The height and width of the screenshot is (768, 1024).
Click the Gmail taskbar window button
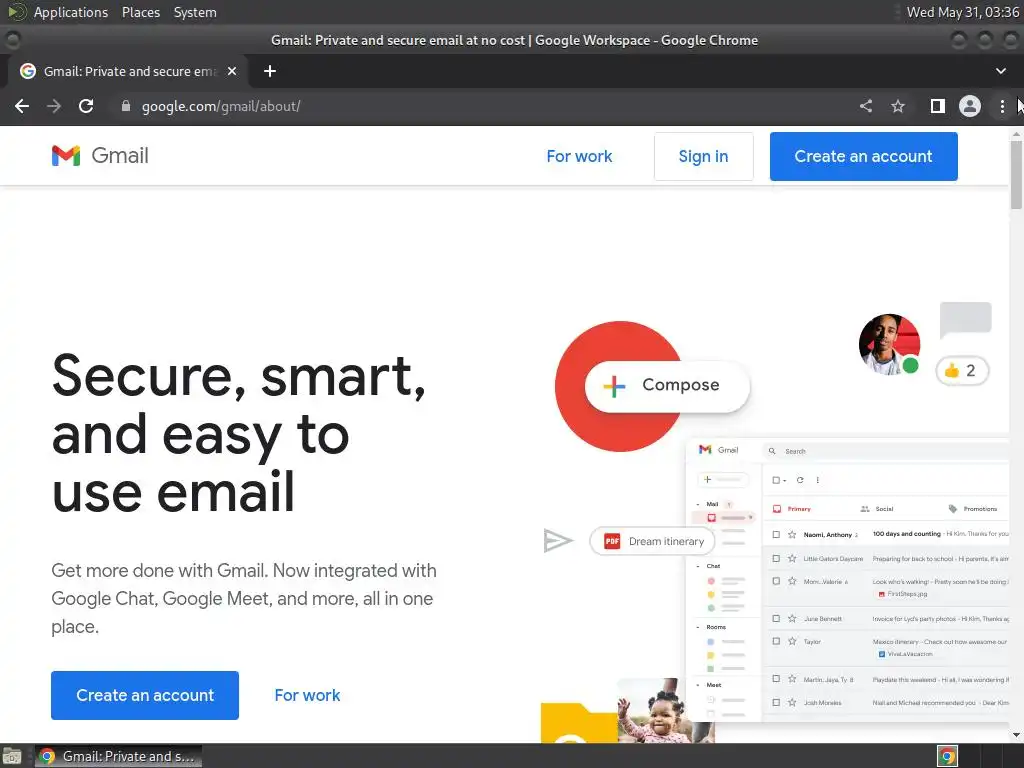[118, 756]
